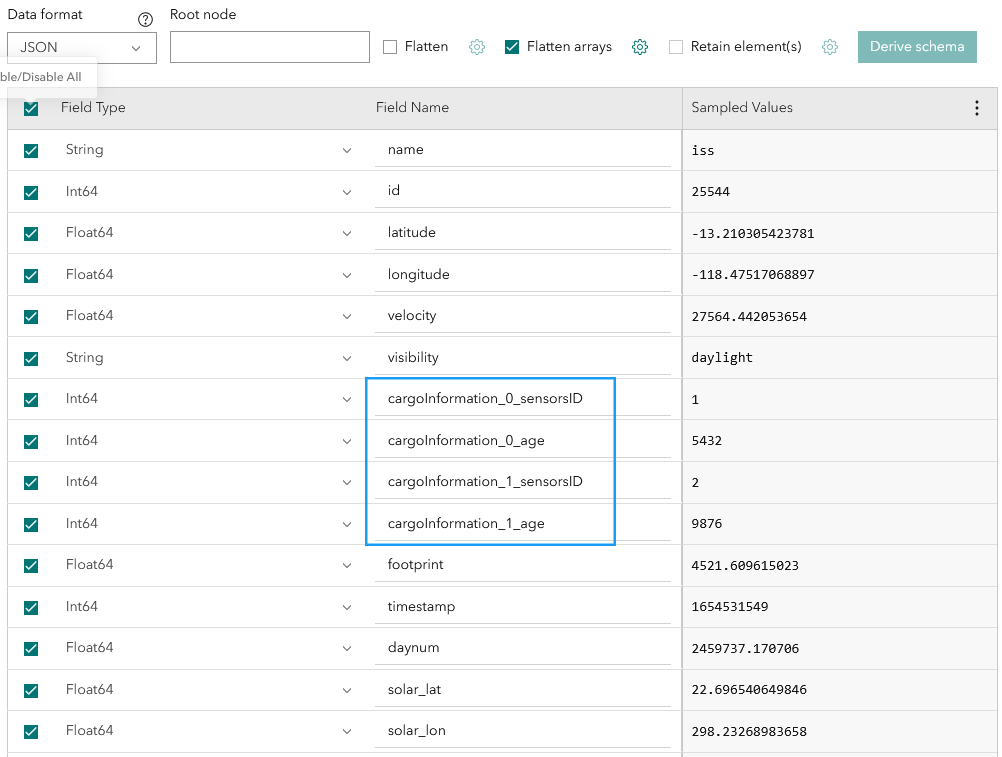Open settings gear next to Flatten
This screenshot has width=1002, height=757.
click(476, 46)
